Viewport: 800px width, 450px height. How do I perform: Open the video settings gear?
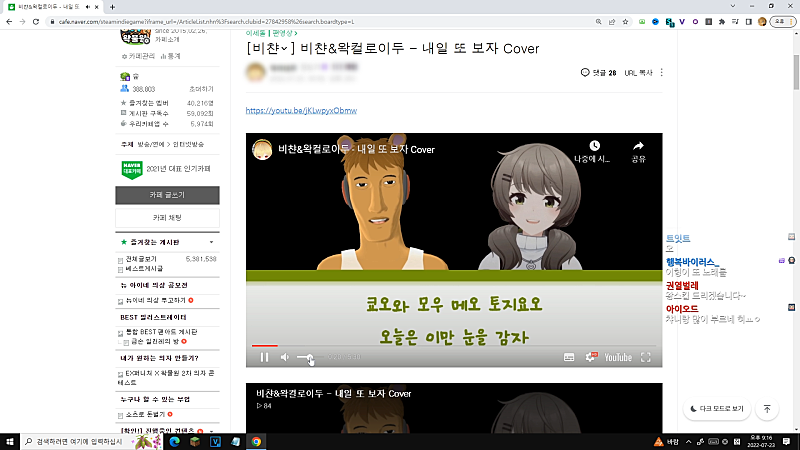click(590, 358)
